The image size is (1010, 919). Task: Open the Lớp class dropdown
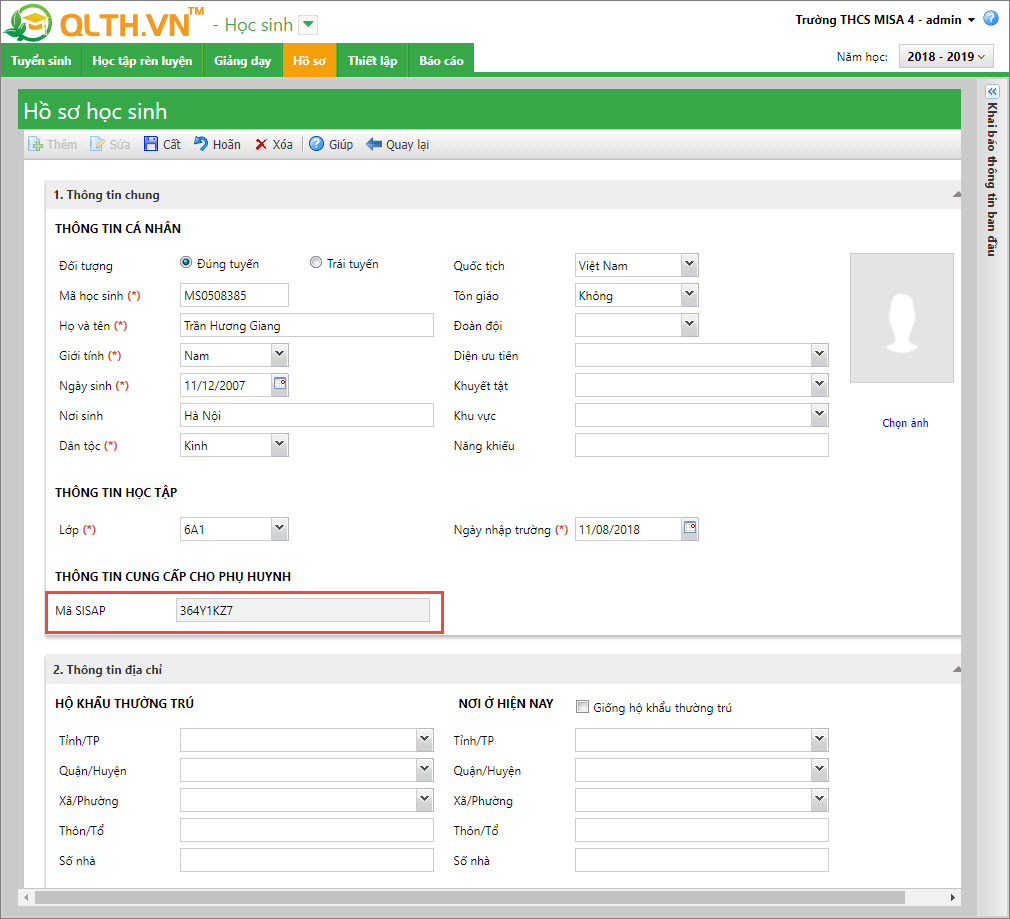279,529
